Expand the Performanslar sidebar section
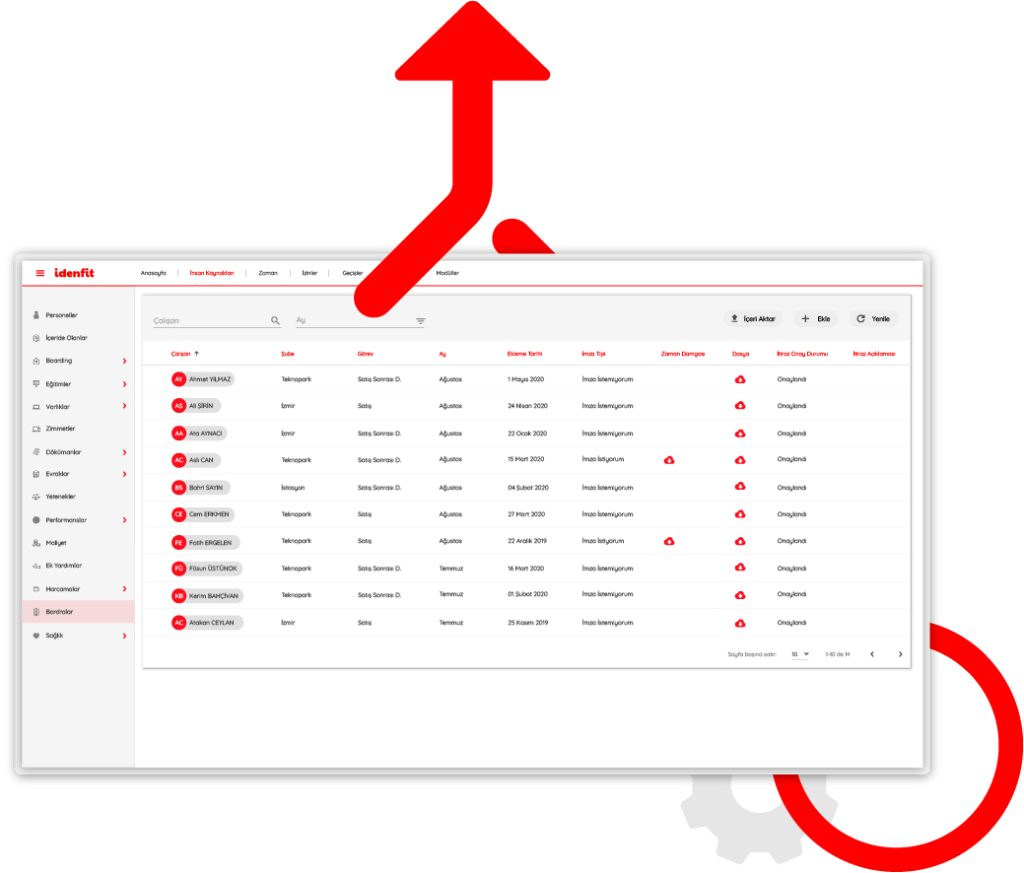 tap(124, 520)
